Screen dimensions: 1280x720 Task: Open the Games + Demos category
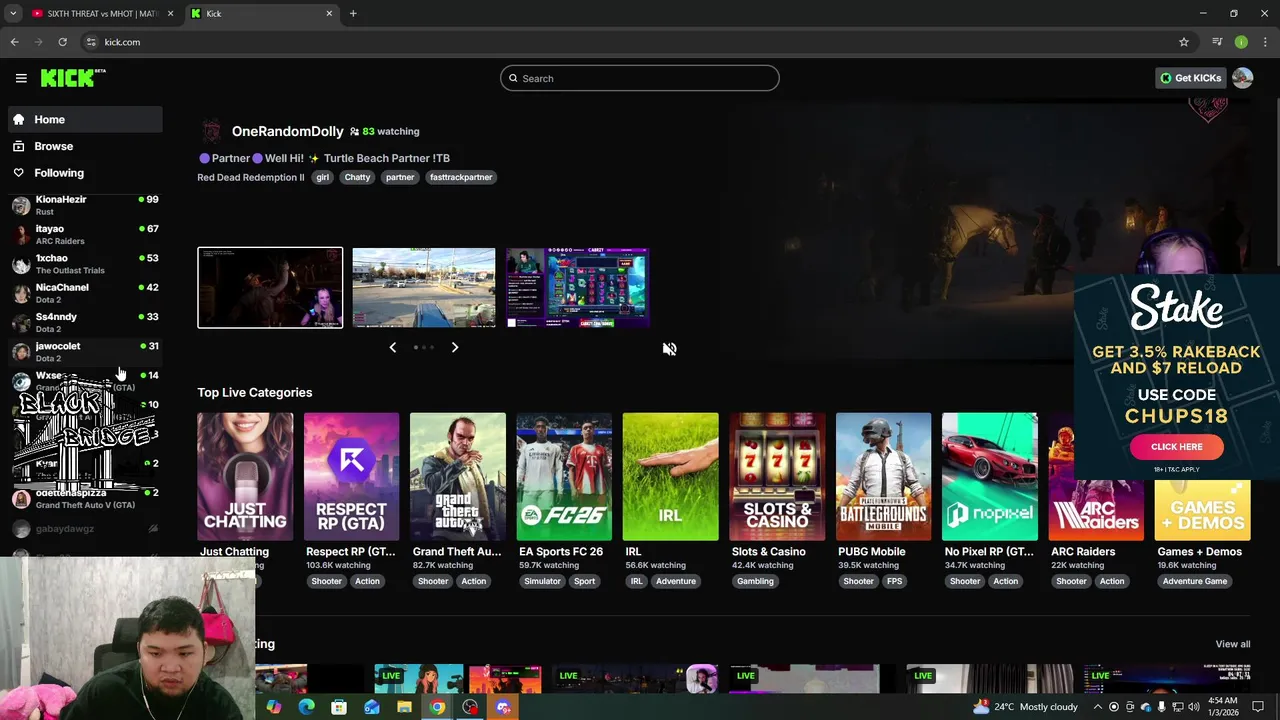[x=1202, y=477]
